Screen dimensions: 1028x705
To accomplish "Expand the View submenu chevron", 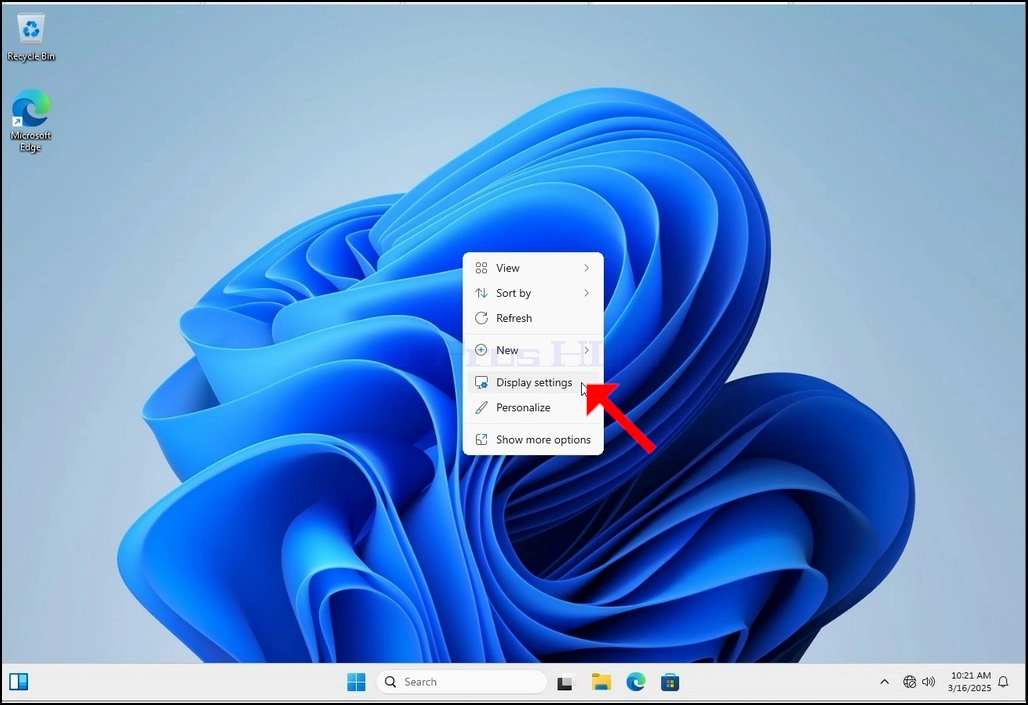I will pos(587,268).
